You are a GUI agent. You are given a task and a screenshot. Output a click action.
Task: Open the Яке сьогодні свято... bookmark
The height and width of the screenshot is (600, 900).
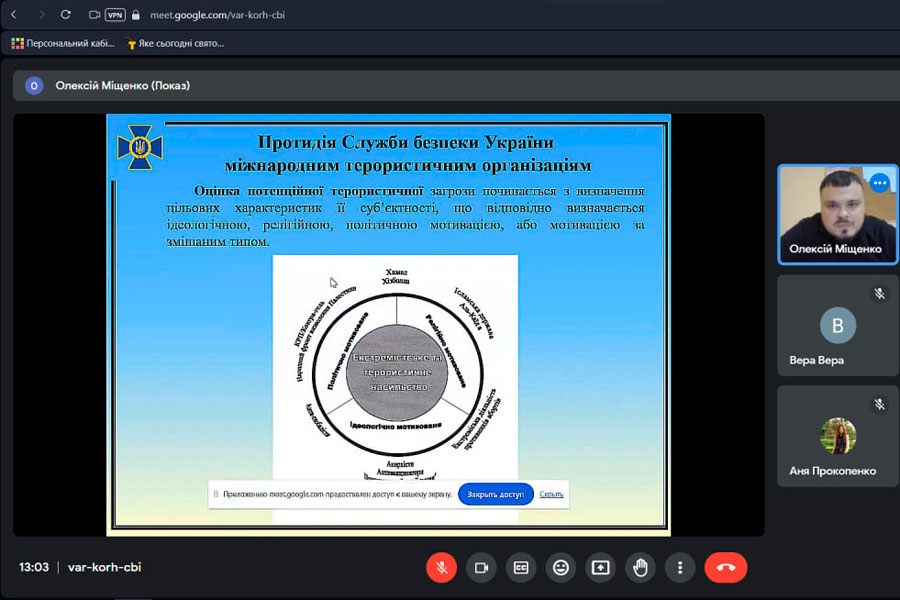coord(174,43)
